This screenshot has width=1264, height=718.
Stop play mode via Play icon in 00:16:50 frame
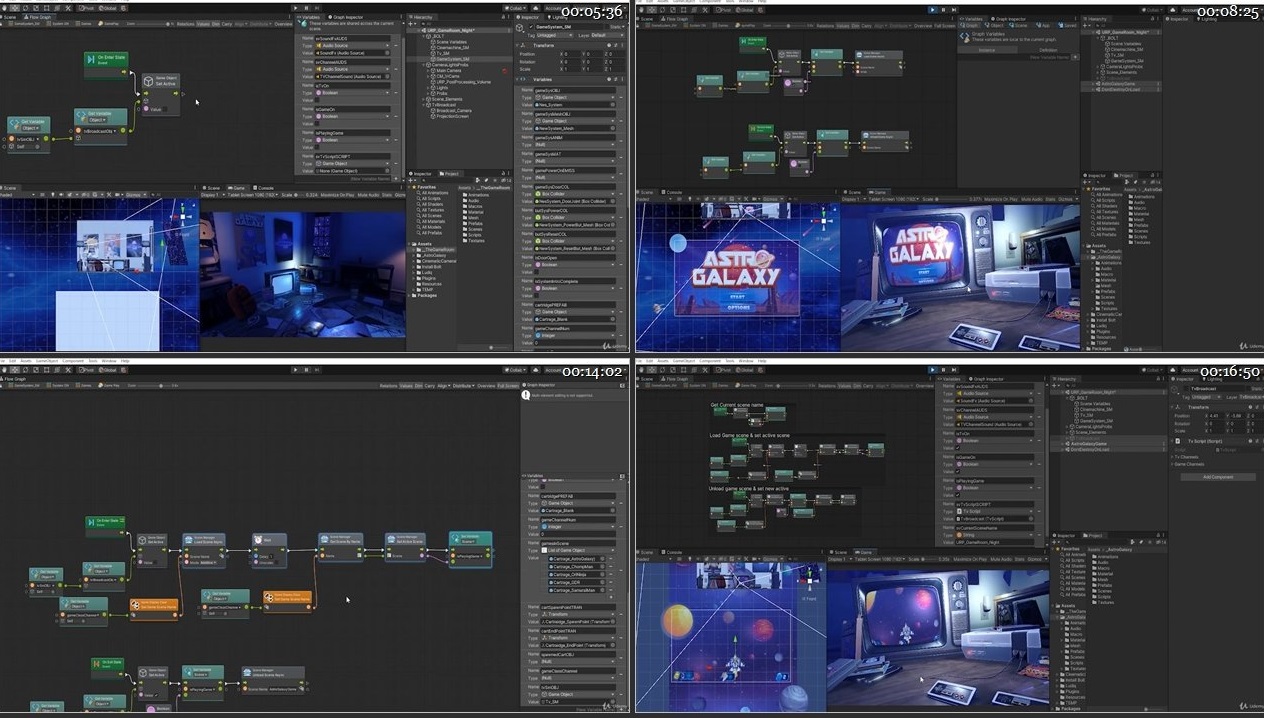click(x=932, y=370)
